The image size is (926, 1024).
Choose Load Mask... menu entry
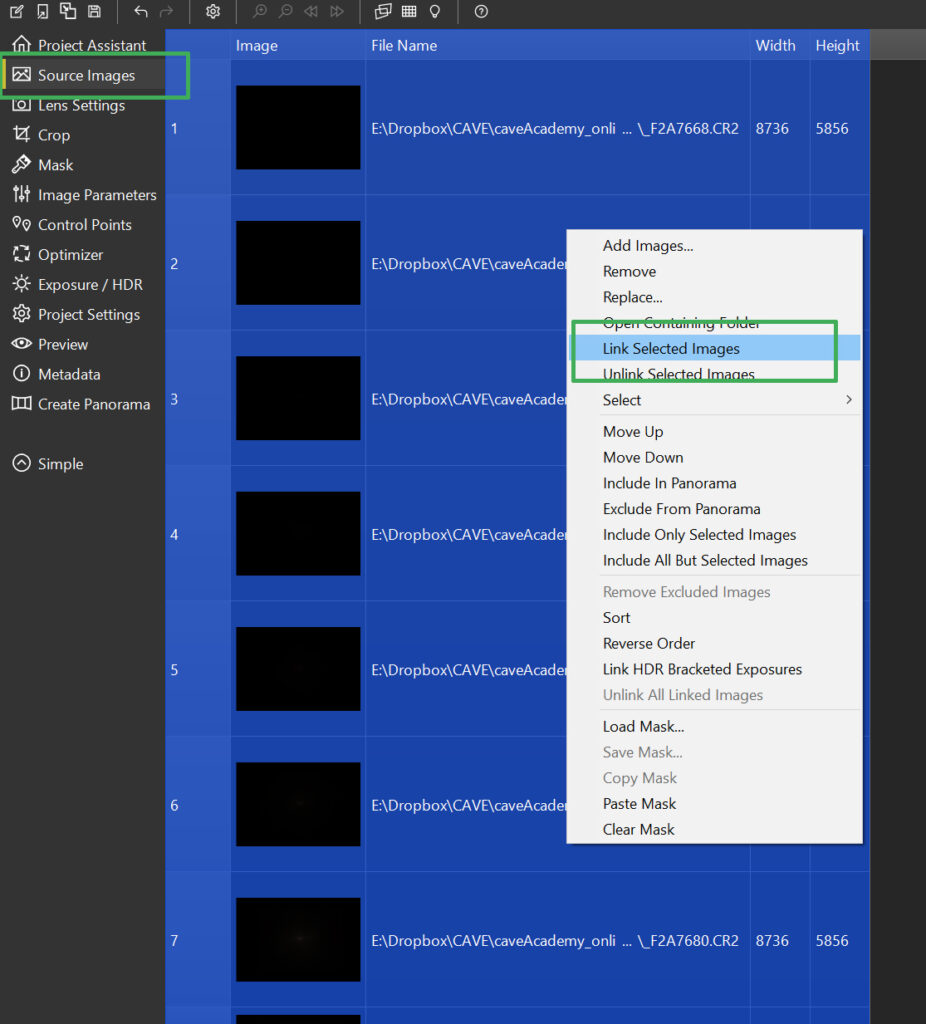(x=714, y=726)
